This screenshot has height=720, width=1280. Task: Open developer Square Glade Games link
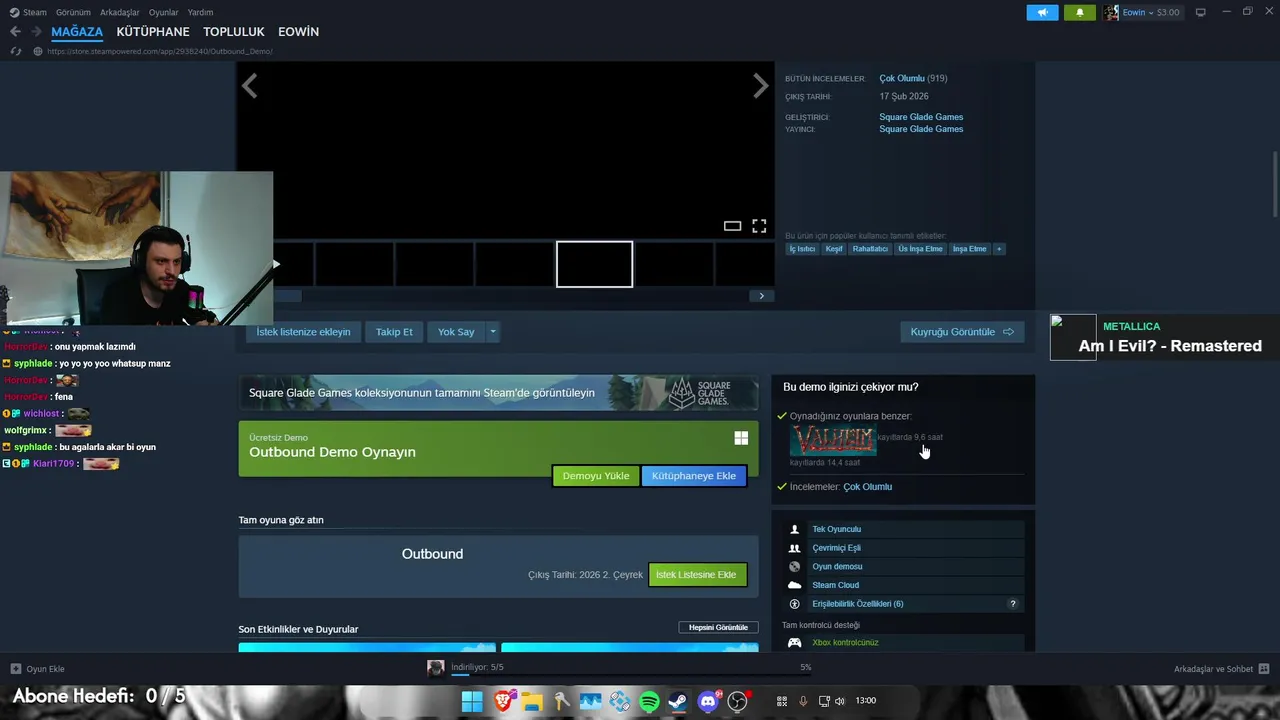(x=921, y=117)
